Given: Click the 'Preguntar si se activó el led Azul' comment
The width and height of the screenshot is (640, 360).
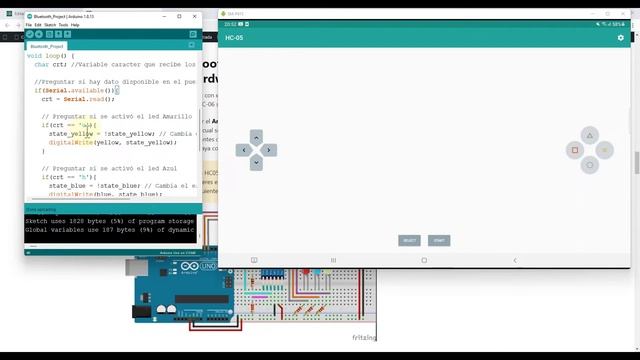Looking at the screenshot, I should 109,169.
